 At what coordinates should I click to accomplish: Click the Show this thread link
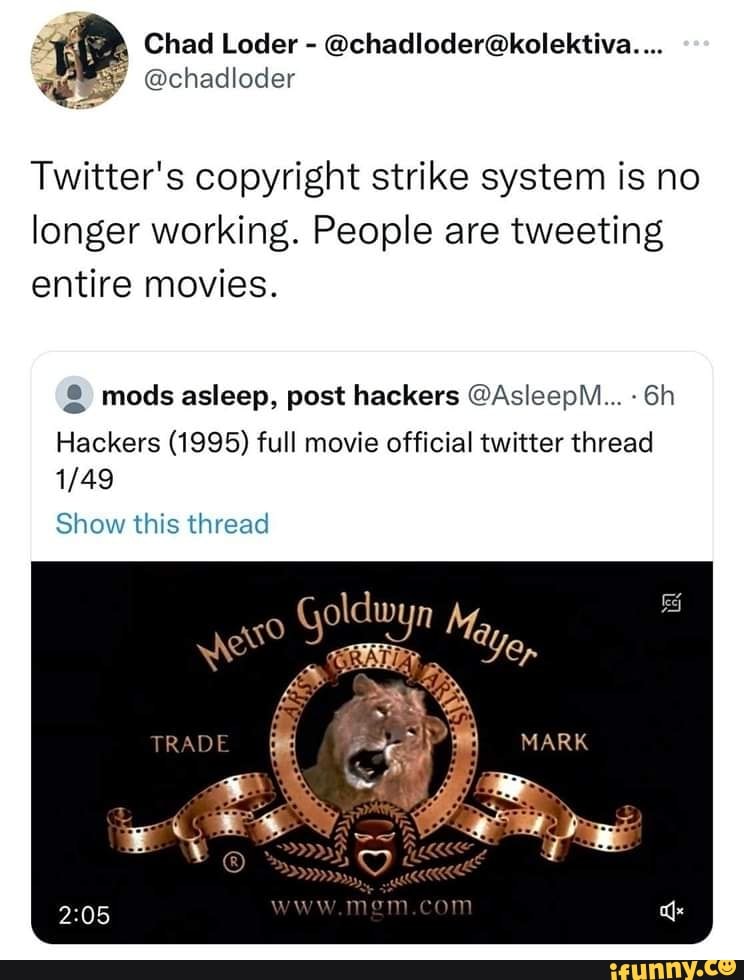[162, 522]
